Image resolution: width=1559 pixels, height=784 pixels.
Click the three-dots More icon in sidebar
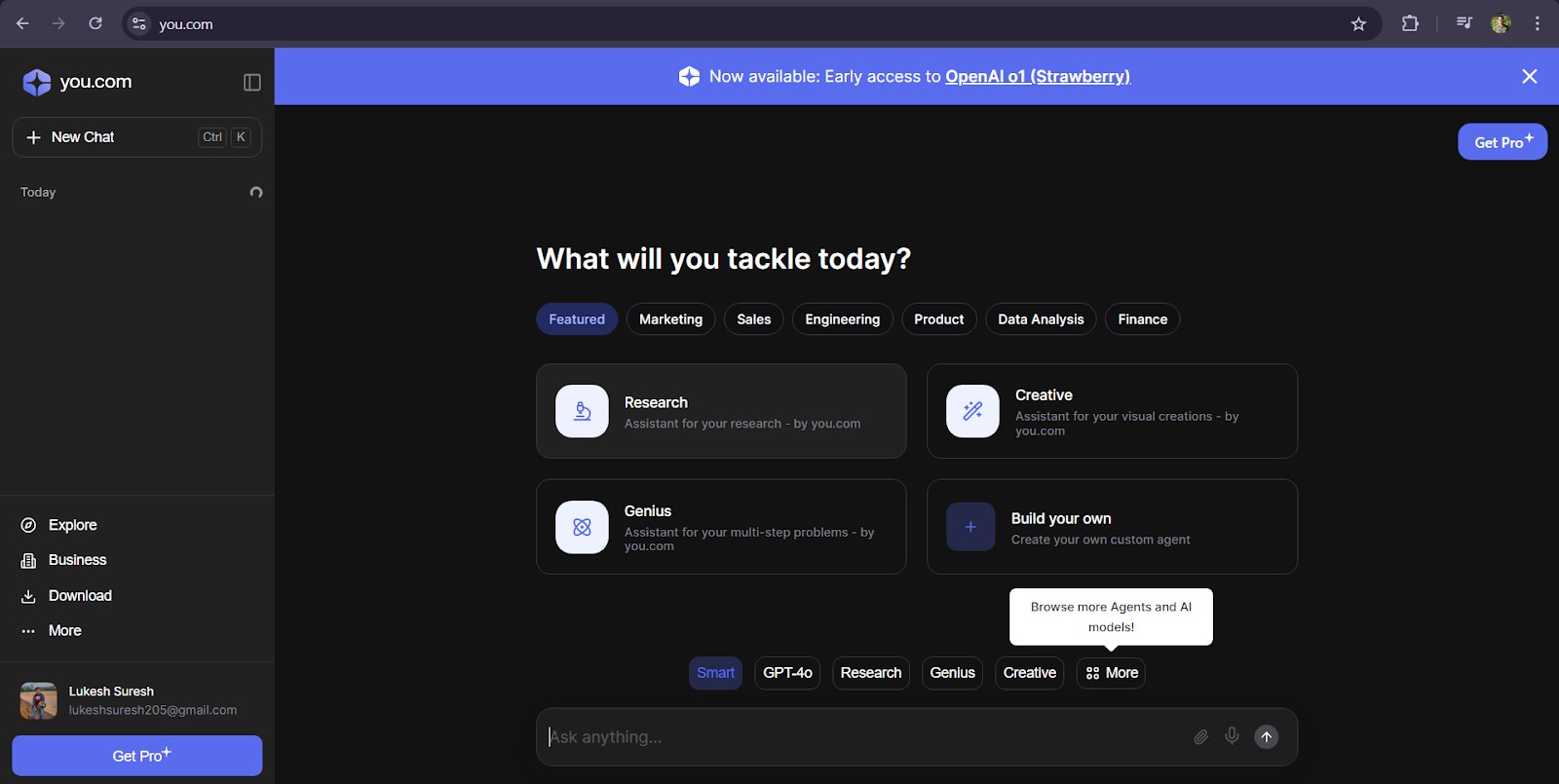[x=28, y=631]
